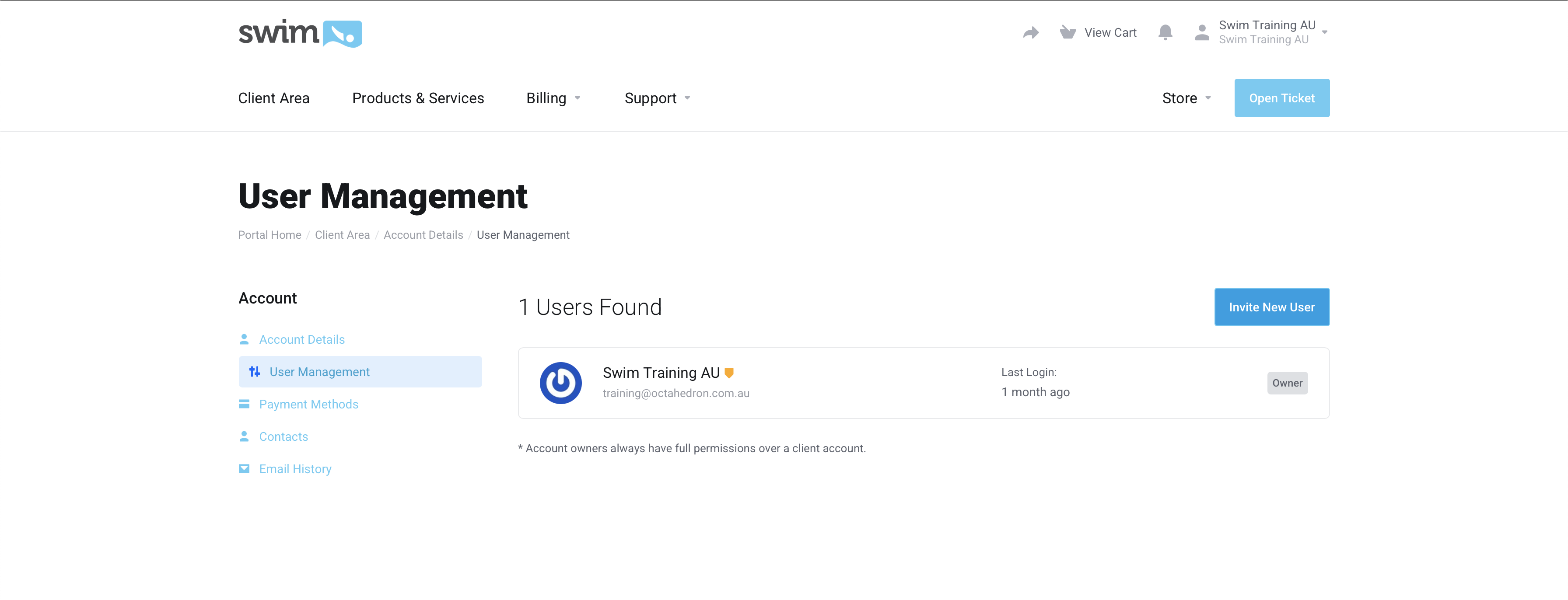This screenshot has width=1568, height=600.
Task: Click Payment Methods card icon
Action: click(244, 404)
